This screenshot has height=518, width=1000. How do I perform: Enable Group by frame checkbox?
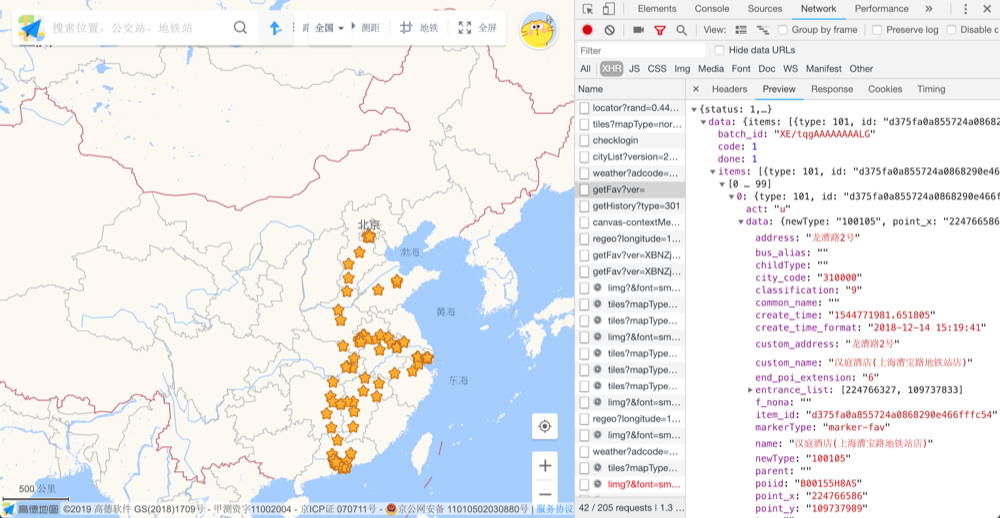pyautogui.click(x=783, y=29)
